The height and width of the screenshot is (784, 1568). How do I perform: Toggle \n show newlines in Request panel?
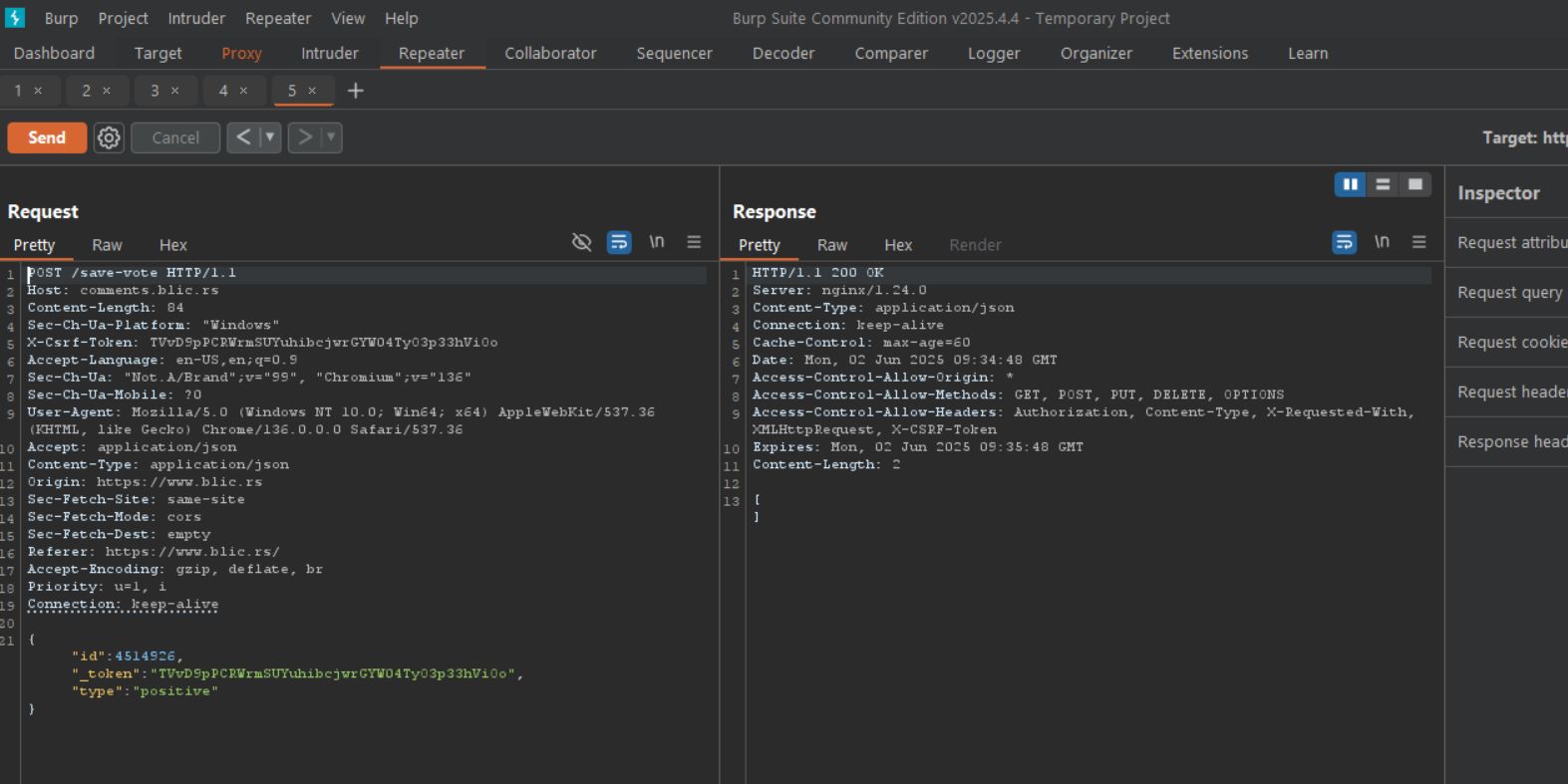(x=657, y=242)
